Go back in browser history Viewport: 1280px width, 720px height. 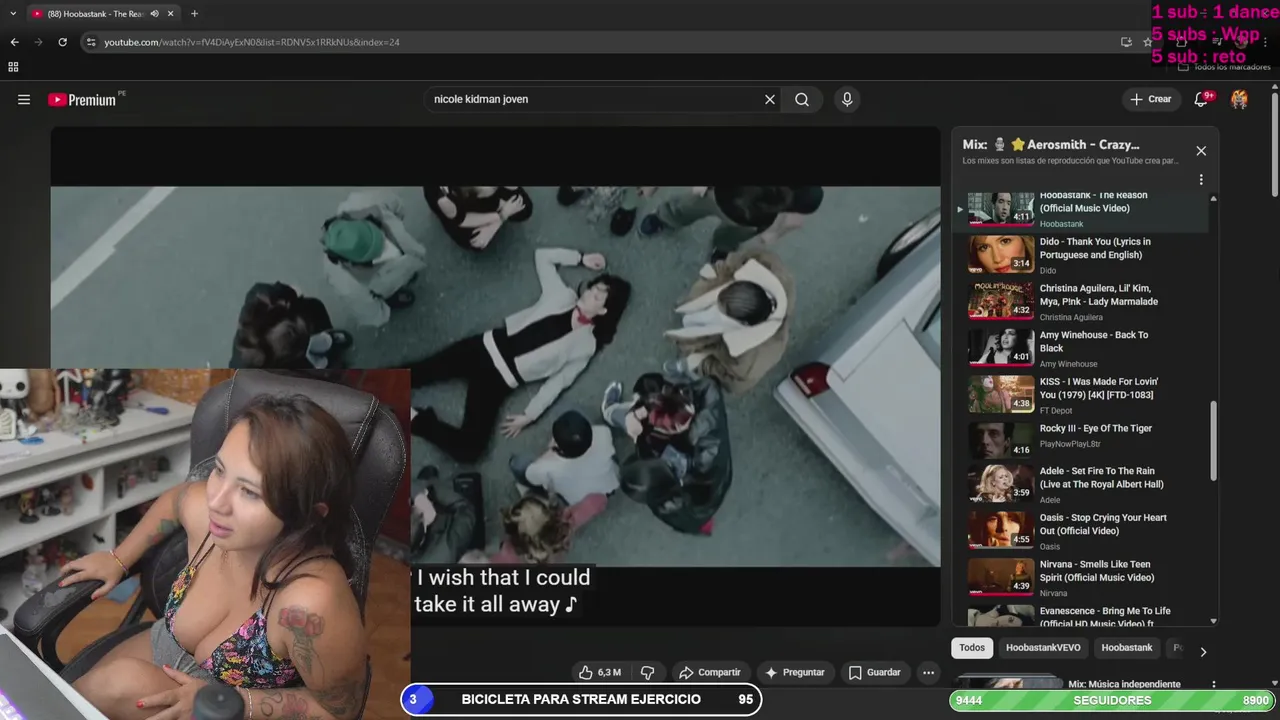pos(14,42)
